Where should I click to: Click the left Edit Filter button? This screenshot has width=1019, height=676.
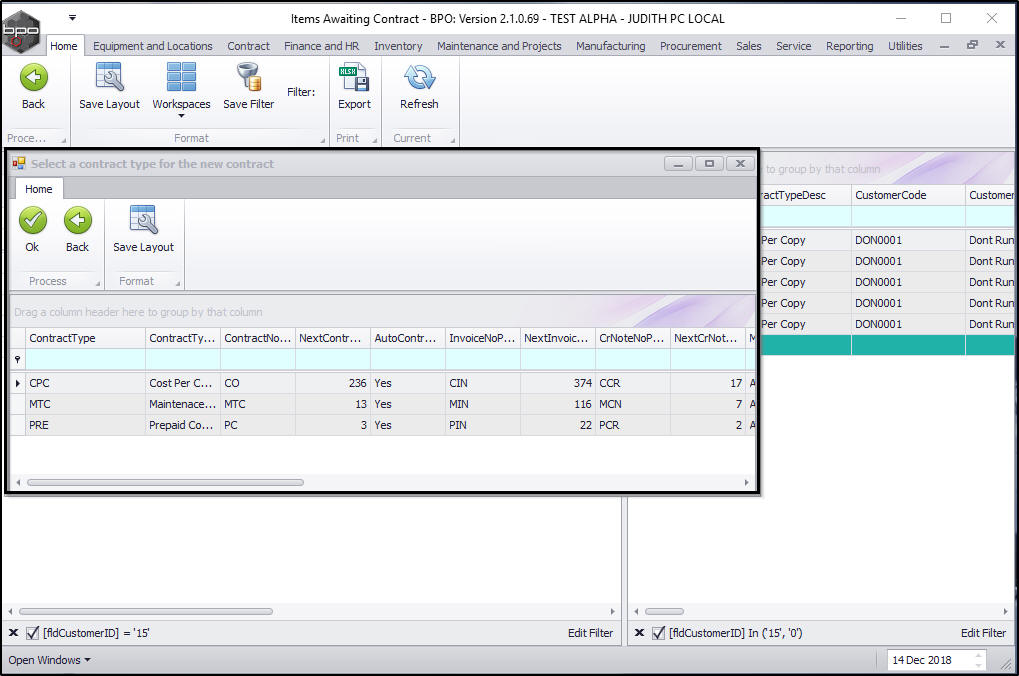click(590, 633)
